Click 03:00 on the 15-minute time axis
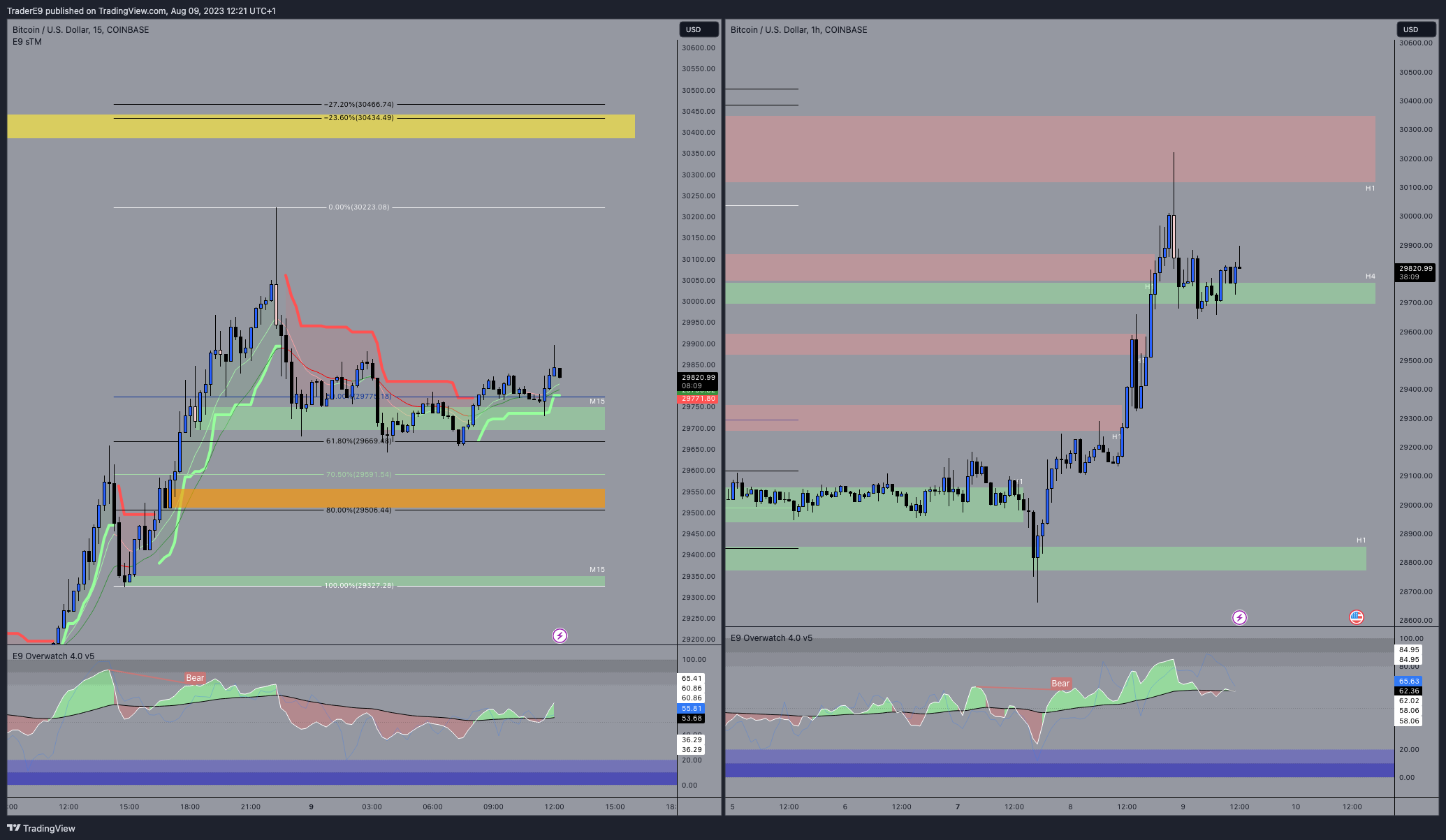 point(372,807)
